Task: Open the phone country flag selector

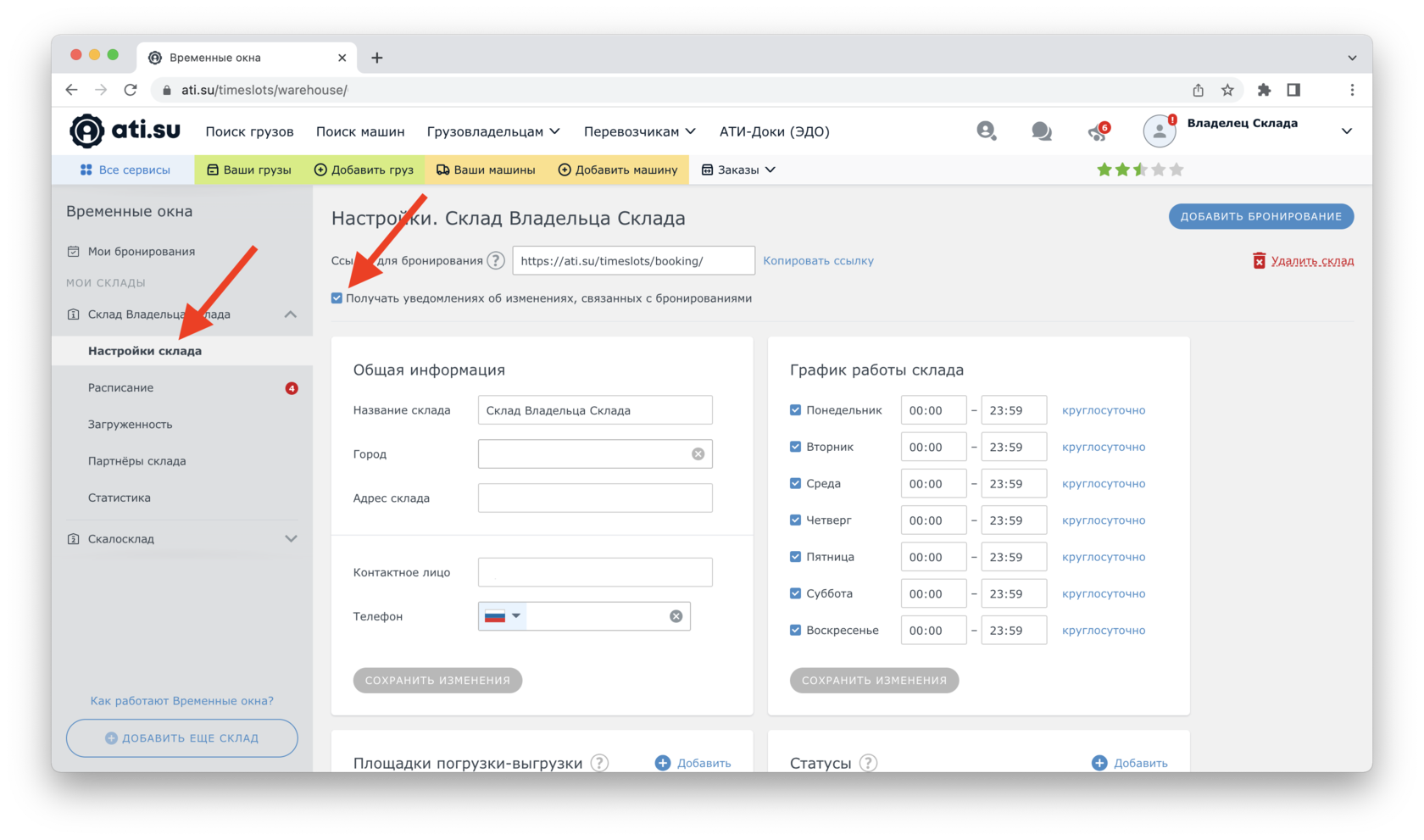Action: [502, 616]
